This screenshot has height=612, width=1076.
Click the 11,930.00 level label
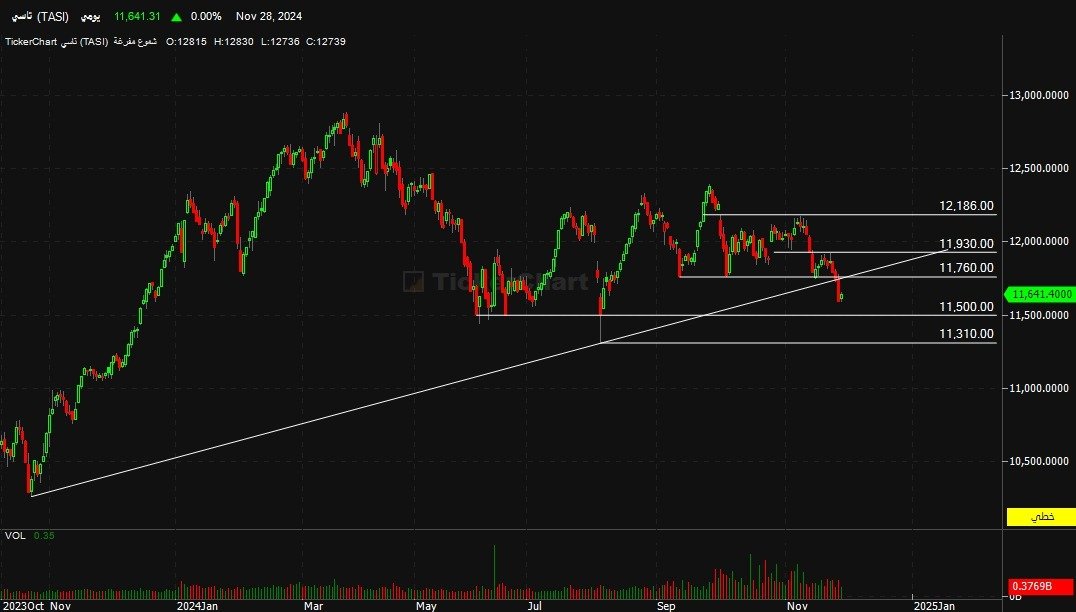pyautogui.click(x=966, y=244)
